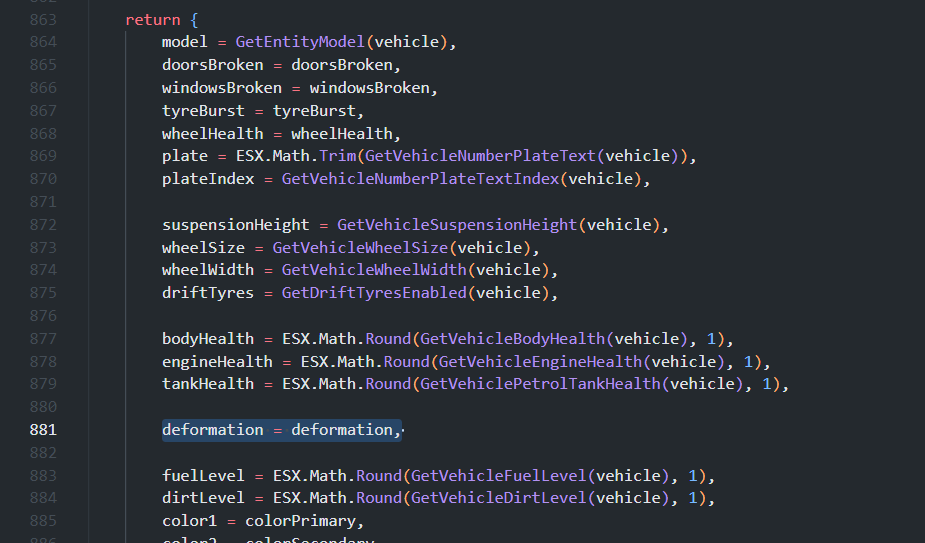Click the GetDriftTyresEnabled function call
The image size is (925, 543).
[374, 293]
